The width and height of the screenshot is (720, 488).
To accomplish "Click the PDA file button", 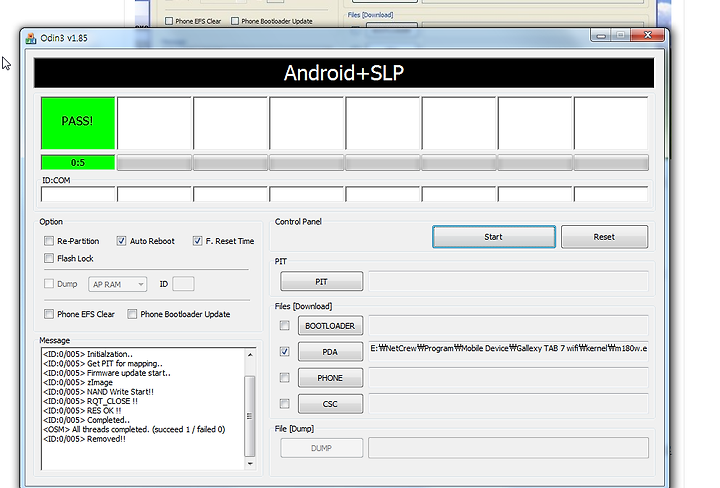I will (x=330, y=352).
